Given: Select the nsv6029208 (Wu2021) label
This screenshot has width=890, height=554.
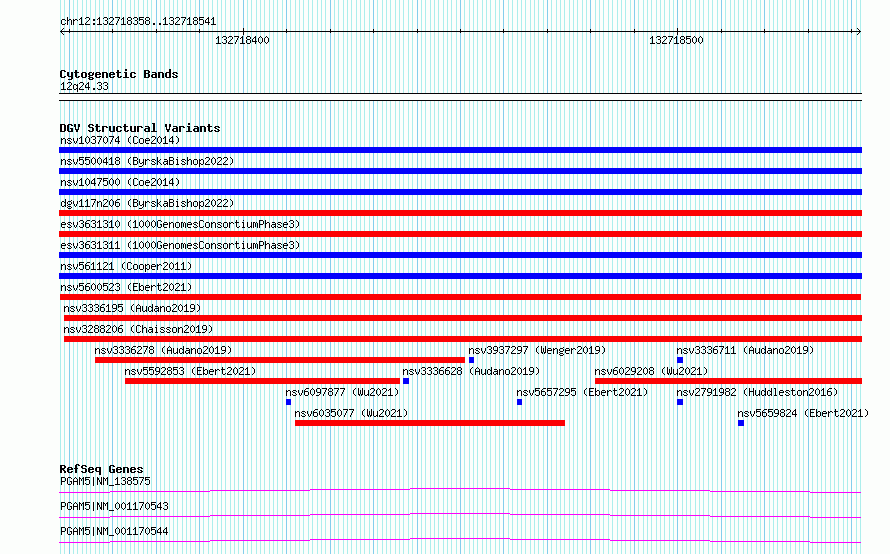Looking at the screenshot, I should click(x=651, y=371).
